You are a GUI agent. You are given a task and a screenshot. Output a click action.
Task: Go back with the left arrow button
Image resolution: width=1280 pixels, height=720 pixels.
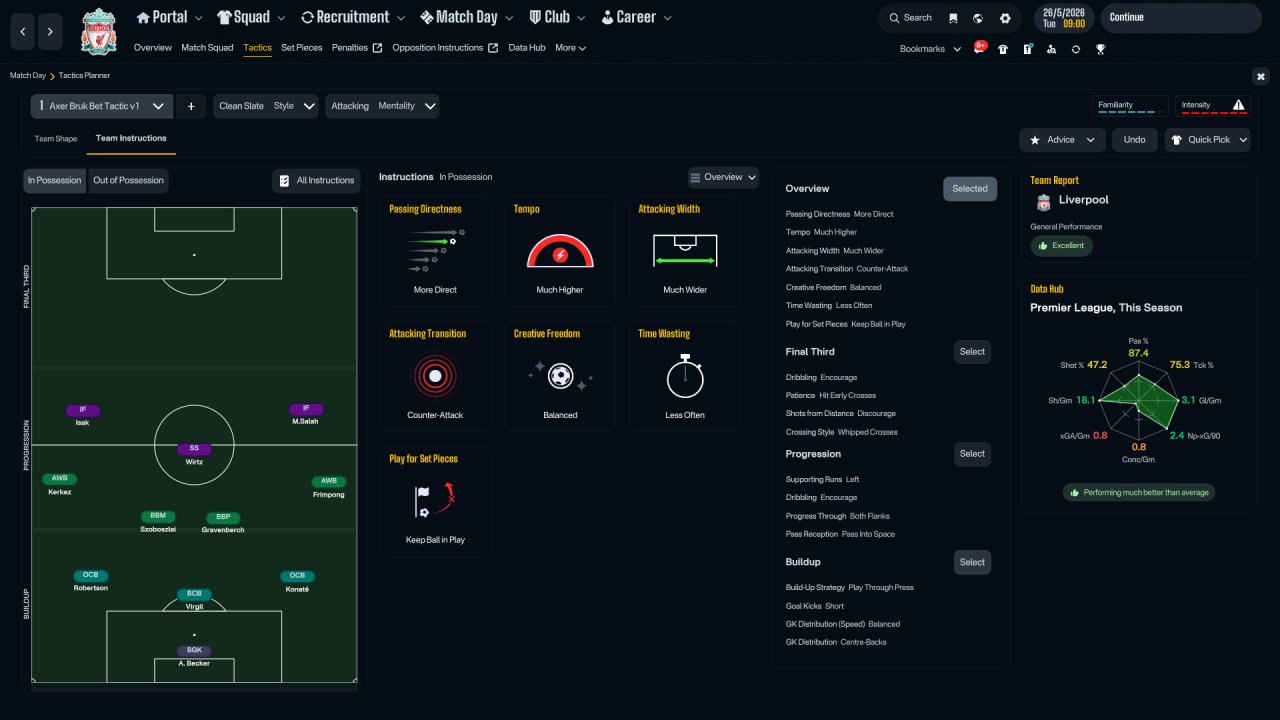[23, 32]
